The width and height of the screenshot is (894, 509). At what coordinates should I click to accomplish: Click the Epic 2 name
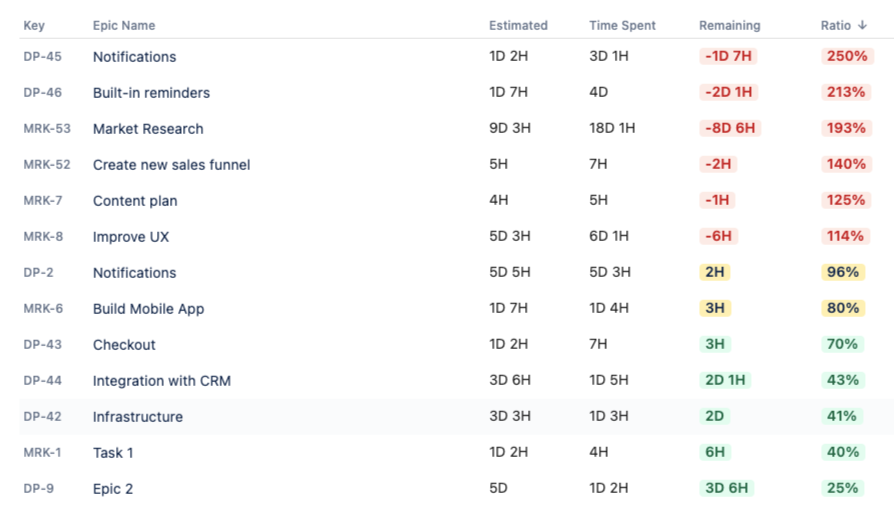pyautogui.click(x=113, y=489)
